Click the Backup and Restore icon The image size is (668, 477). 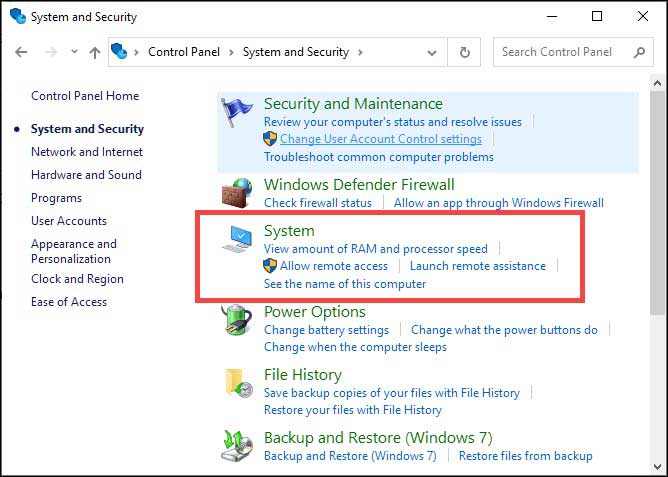click(238, 444)
